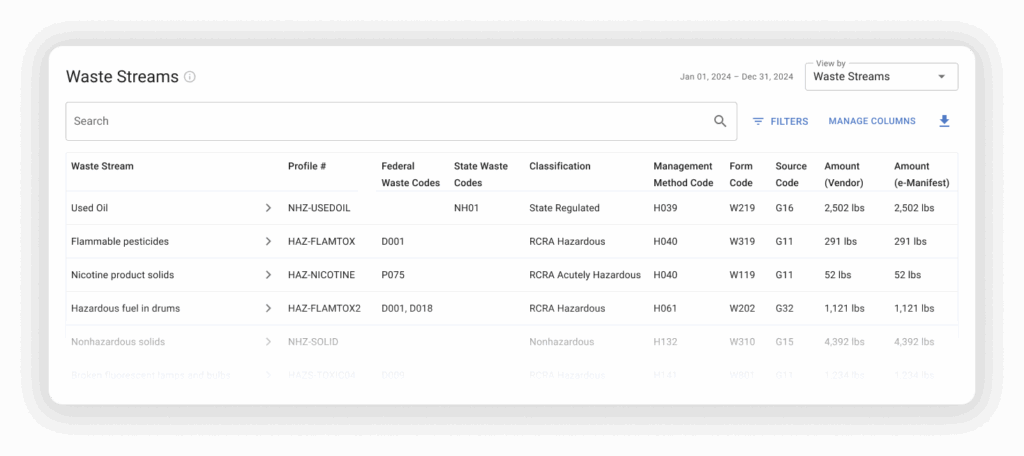Click the info icon beside Waste Streams
This screenshot has height=456, width=1024.
190,77
